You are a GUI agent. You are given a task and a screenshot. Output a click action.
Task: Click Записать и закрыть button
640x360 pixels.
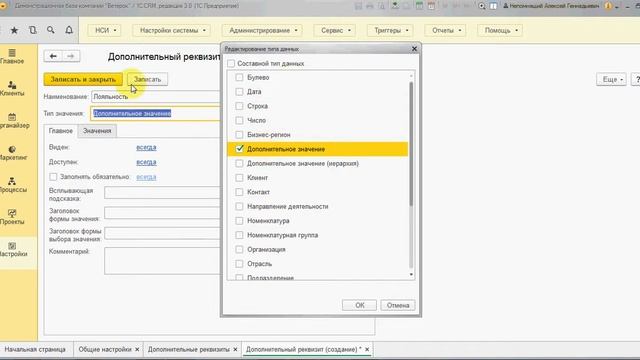pyautogui.click(x=83, y=79)
